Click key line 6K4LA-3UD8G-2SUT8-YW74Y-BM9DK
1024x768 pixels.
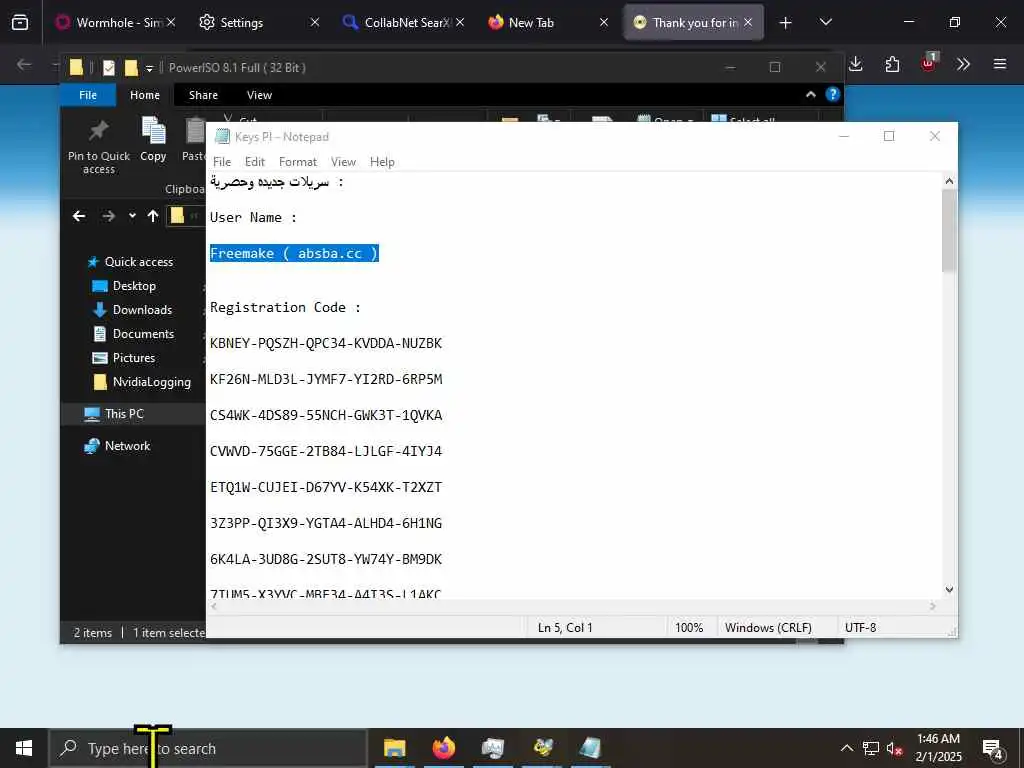(326, 560)
